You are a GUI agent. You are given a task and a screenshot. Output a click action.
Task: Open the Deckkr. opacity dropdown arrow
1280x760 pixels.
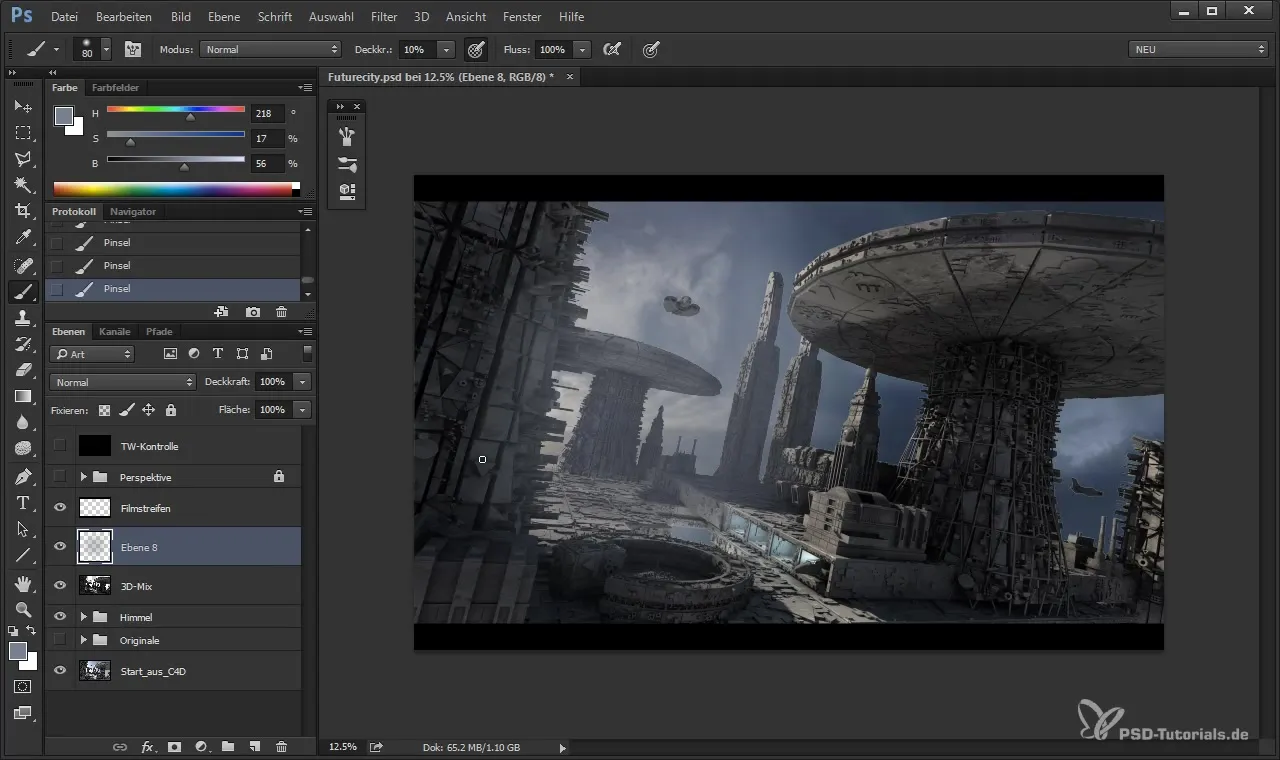pos(446,49)
